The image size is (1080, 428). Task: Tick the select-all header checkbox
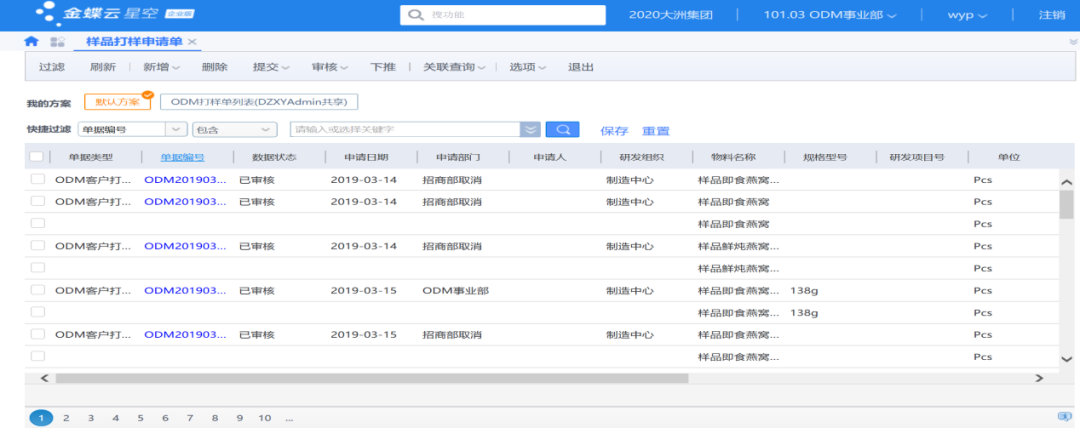[37, 157]
